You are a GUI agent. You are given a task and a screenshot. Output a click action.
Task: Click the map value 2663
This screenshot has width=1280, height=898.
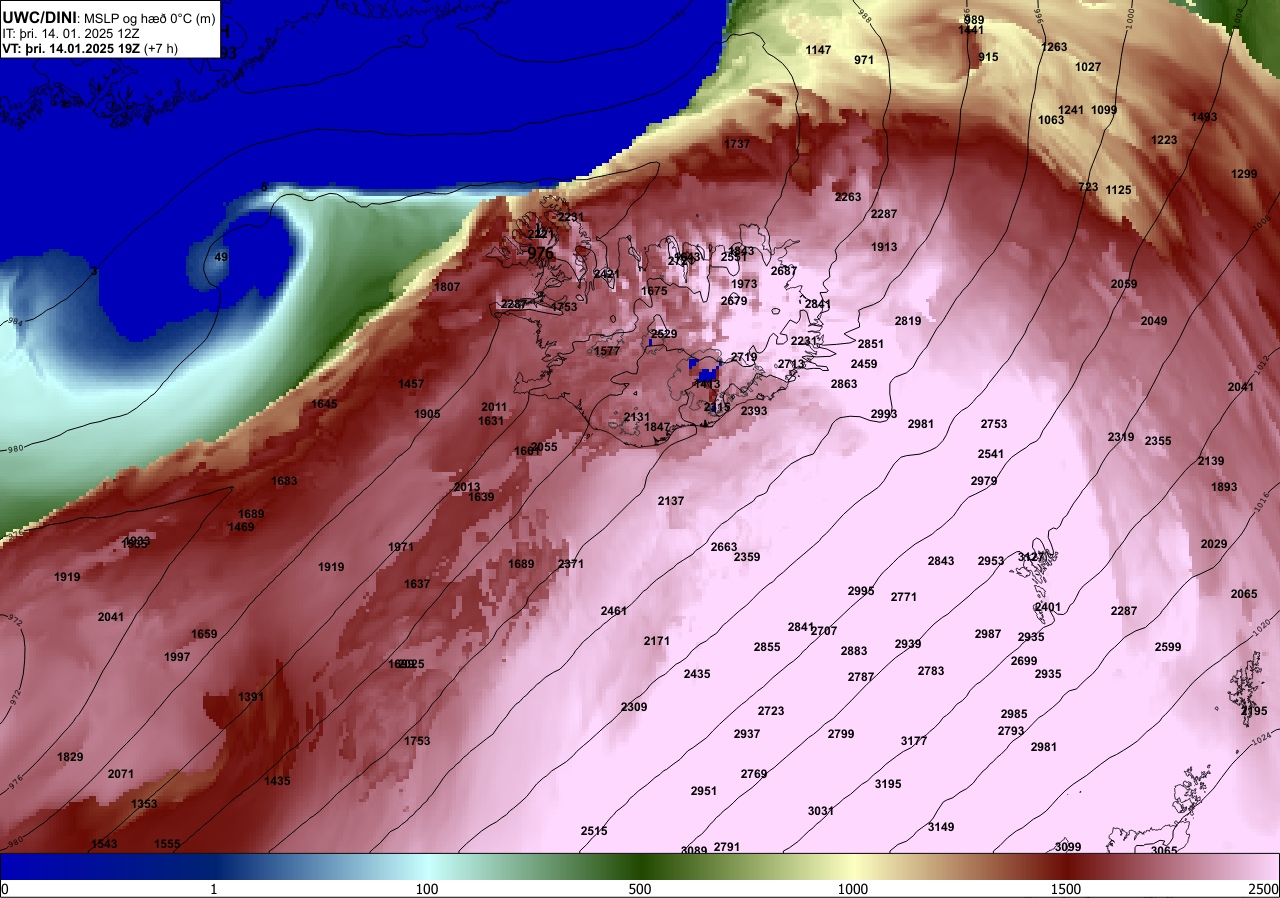point(724,547)
